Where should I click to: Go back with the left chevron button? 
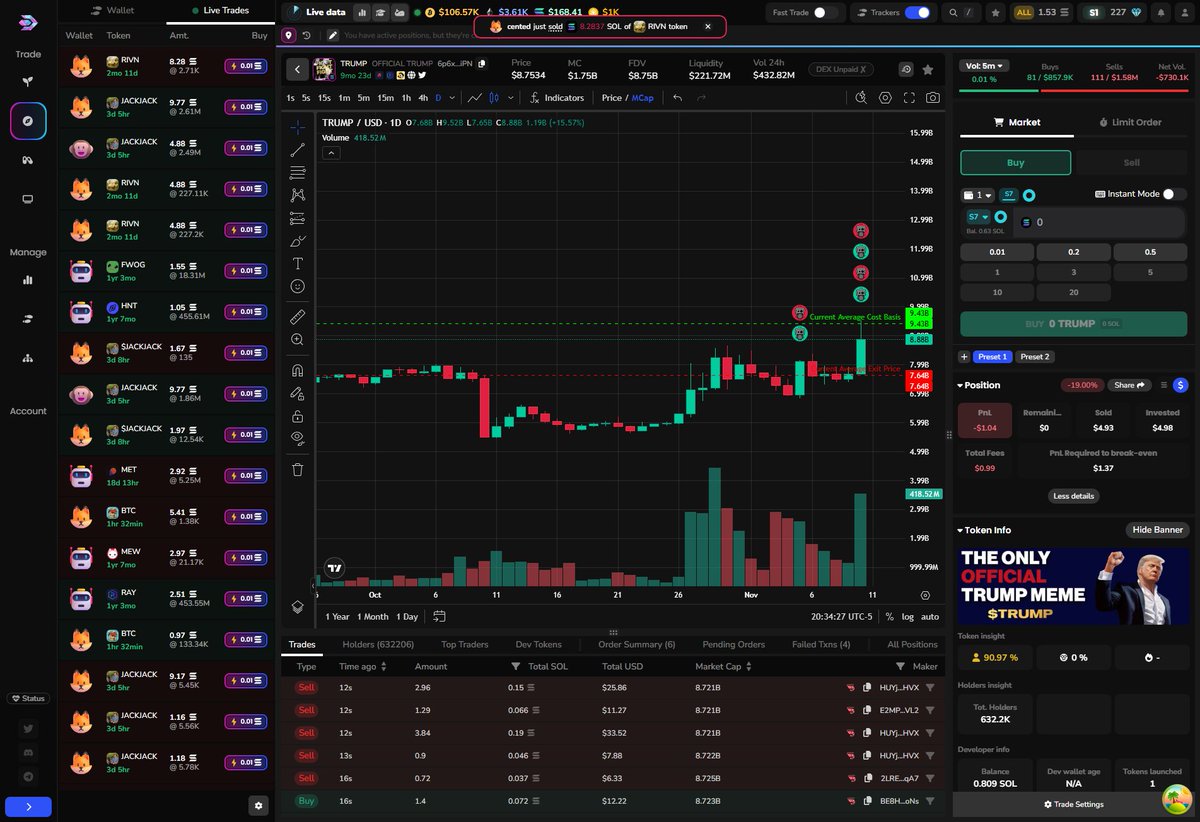tap(297, 69)
